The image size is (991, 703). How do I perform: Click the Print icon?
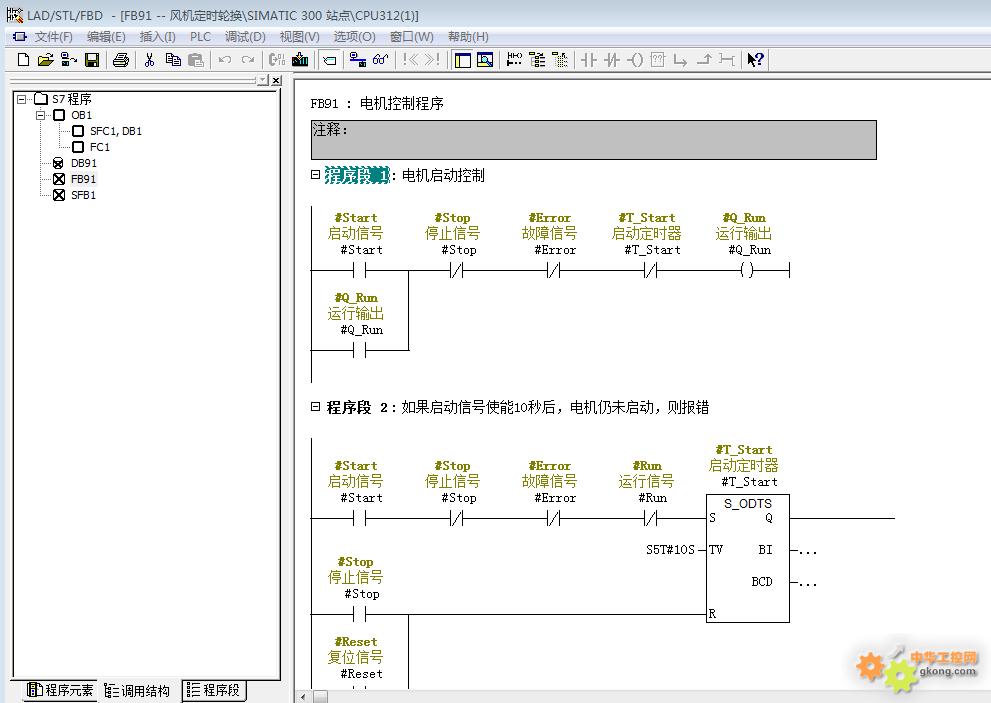[121, 60]
